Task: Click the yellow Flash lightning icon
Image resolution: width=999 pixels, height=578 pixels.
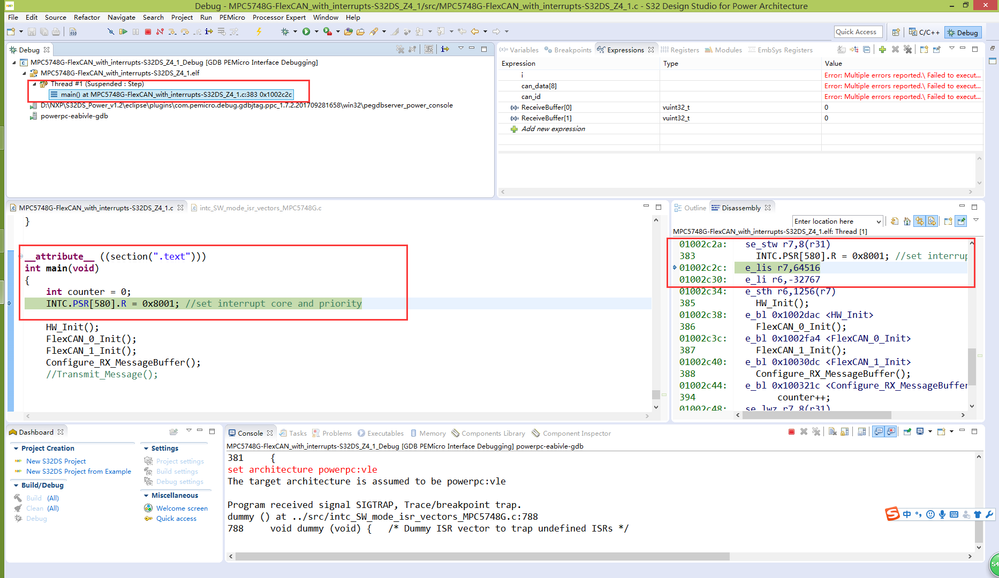Action: [259, 31]
